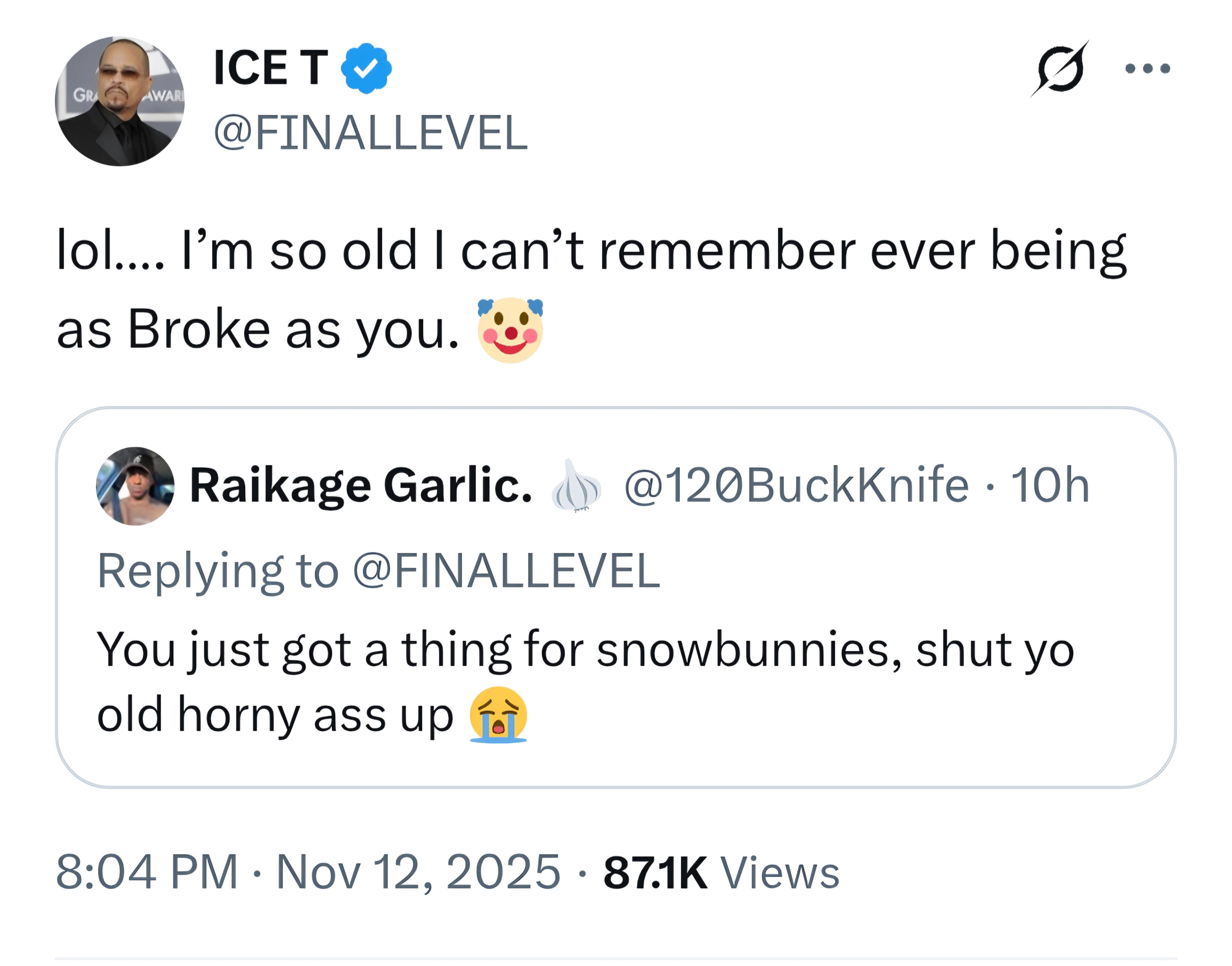
Task: Click the word Broke in the tweet text
Action: coord(198,329)
